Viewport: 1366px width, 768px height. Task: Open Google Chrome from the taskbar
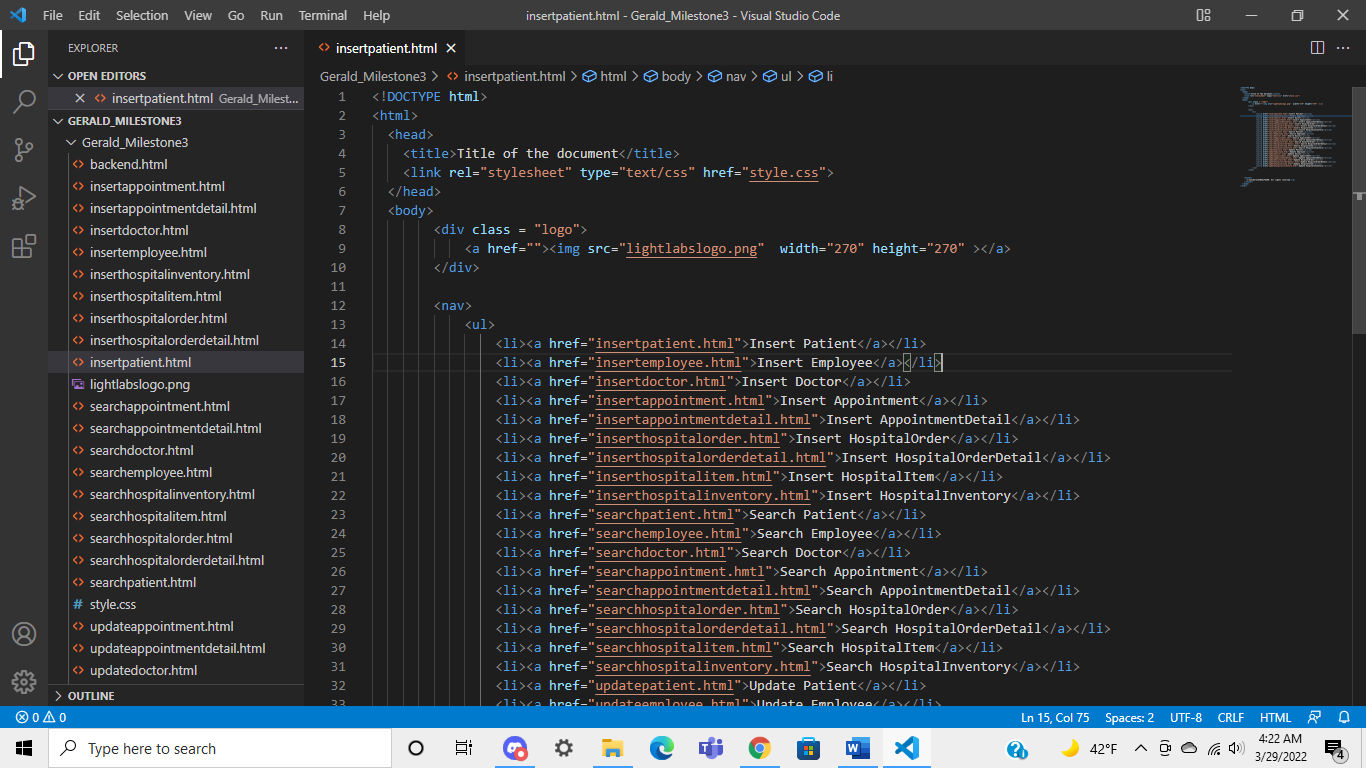coord(759,747)
